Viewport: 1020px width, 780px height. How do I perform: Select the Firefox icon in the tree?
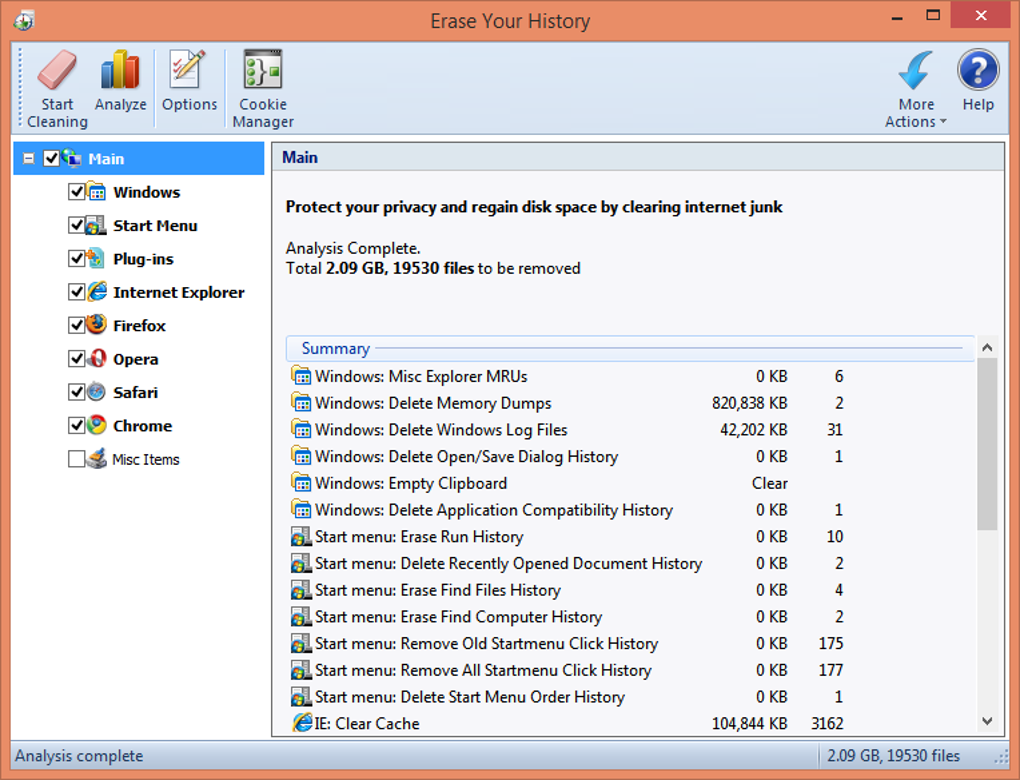point(97,325)
